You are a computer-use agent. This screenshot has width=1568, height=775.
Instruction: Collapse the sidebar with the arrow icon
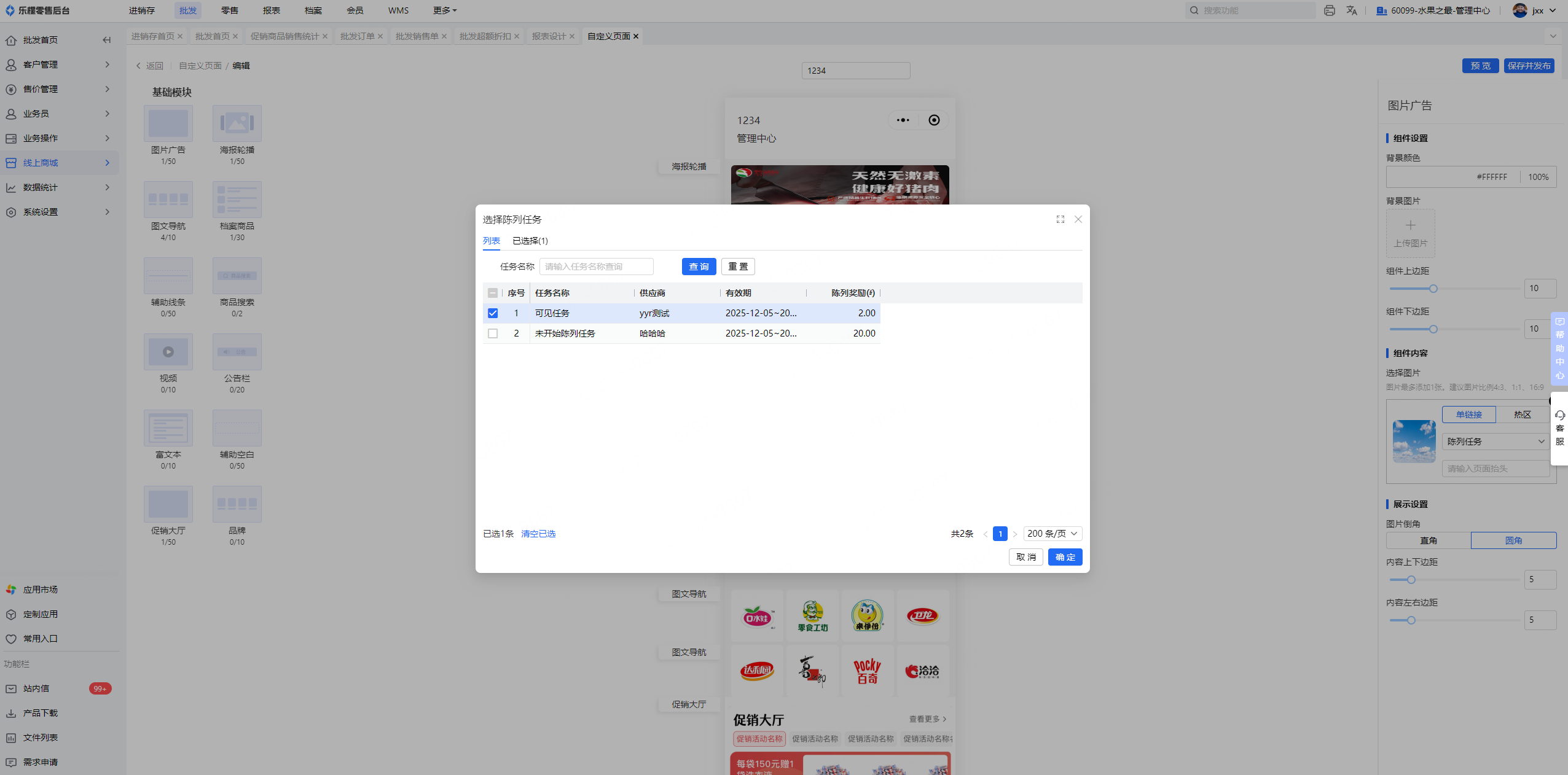(x=107, y=40)
